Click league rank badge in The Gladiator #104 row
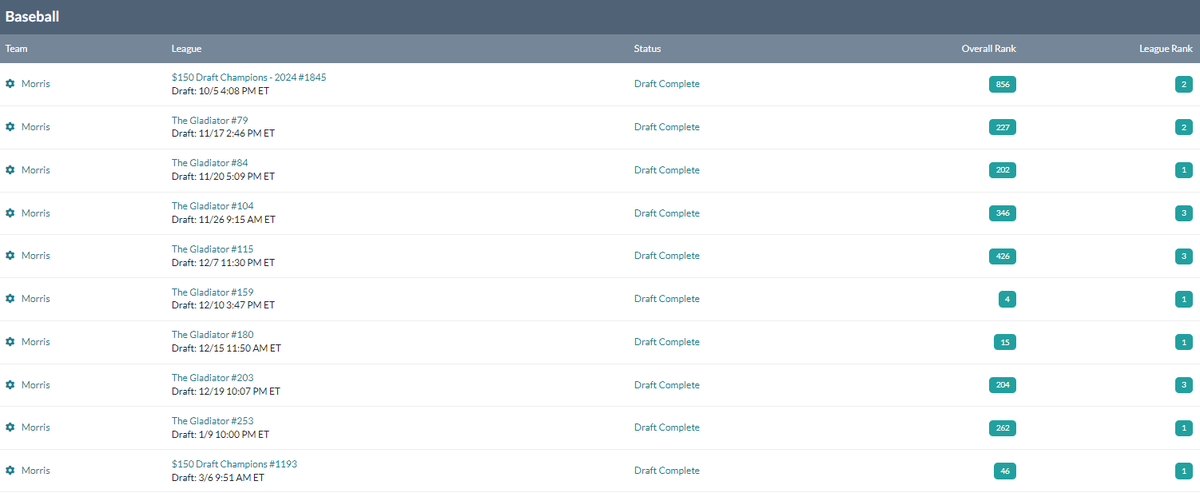Image resolution: width=1200 pixels, height=493 pixels. 1184,214
